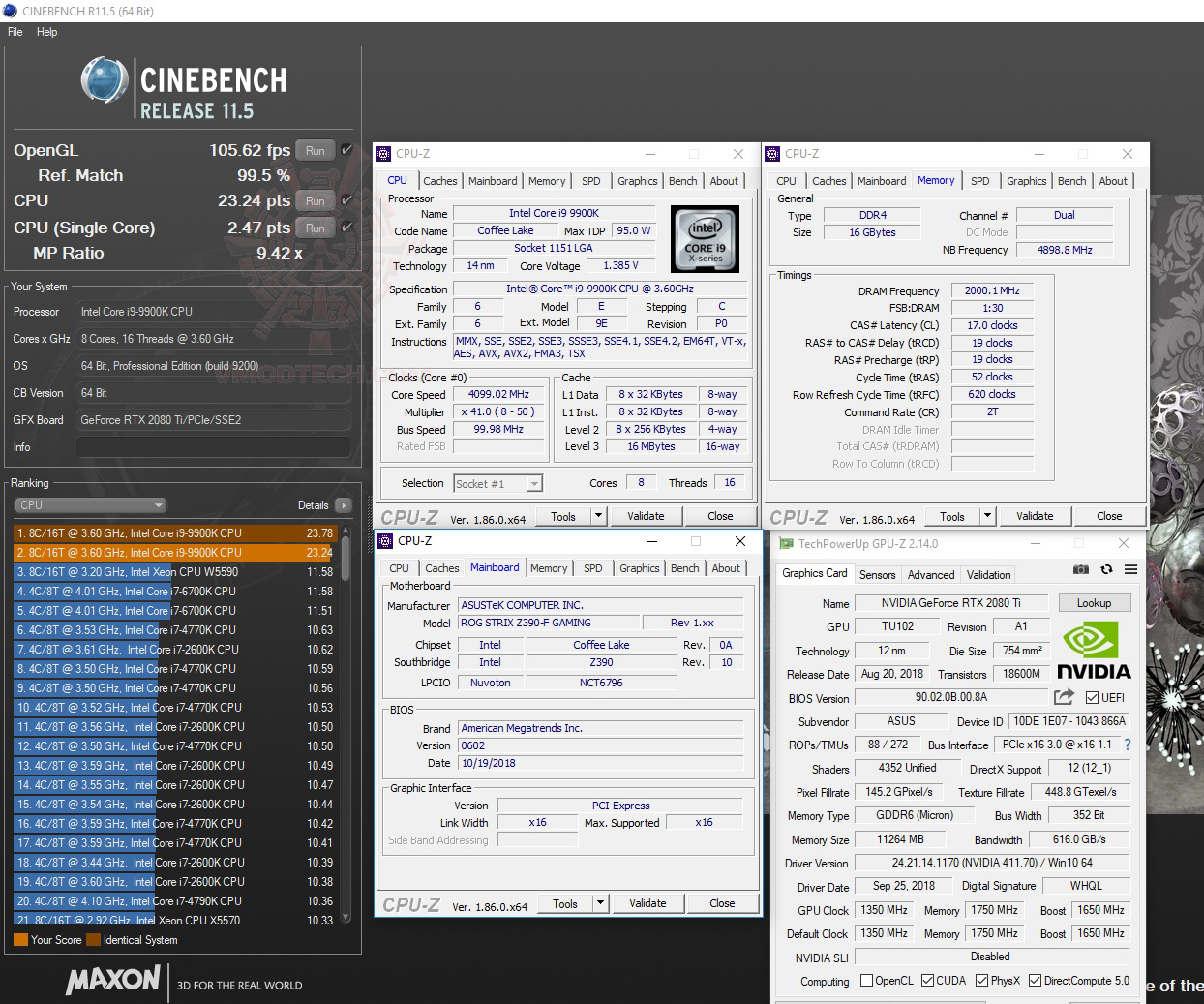The image size is (1204, 1004).
Task: Click the Lookup button in GPU-Z
Action: point(1094,602)
